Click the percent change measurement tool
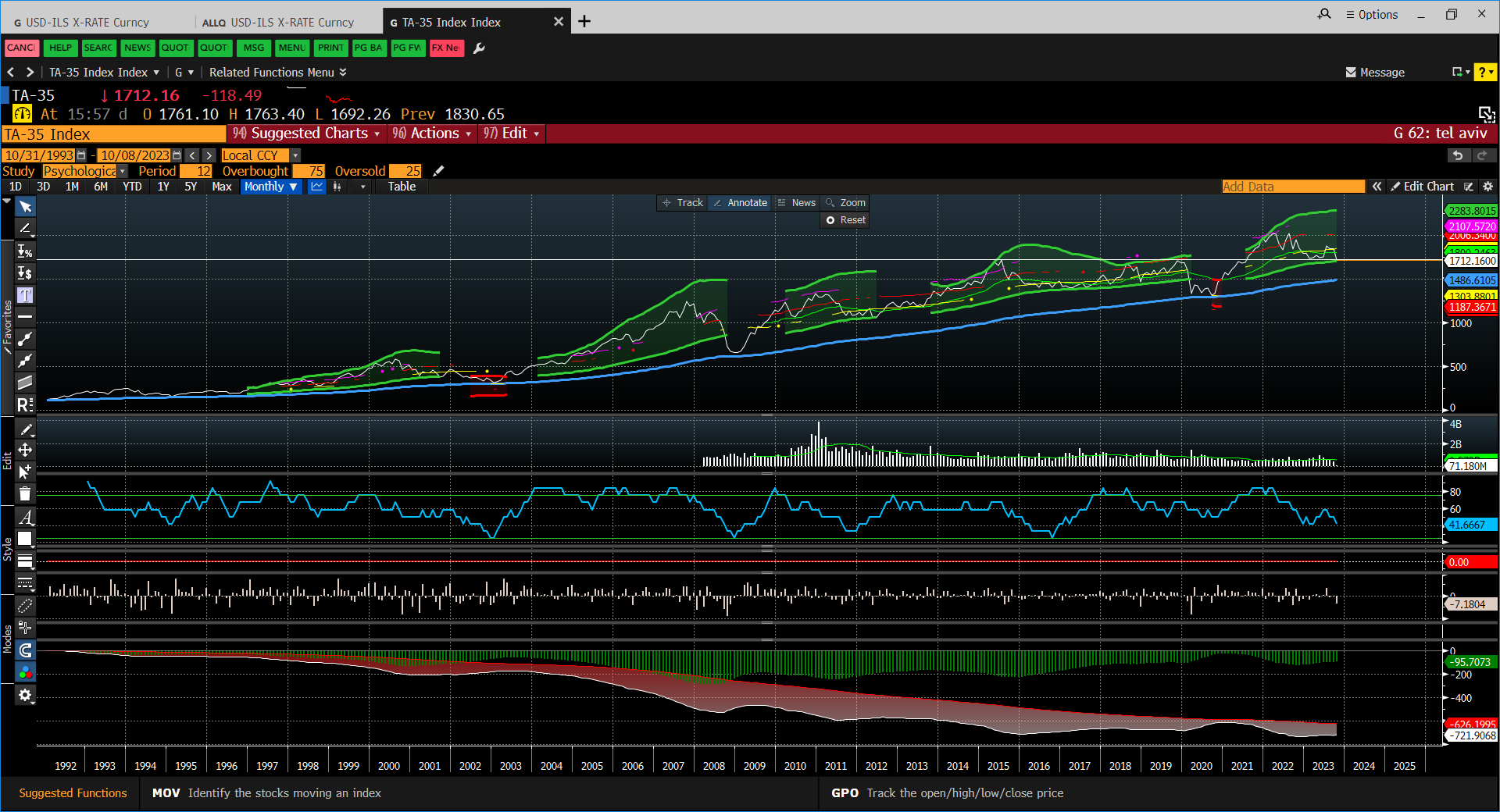Viewport: 1500px width, 812px height. [x=25, y=251]
